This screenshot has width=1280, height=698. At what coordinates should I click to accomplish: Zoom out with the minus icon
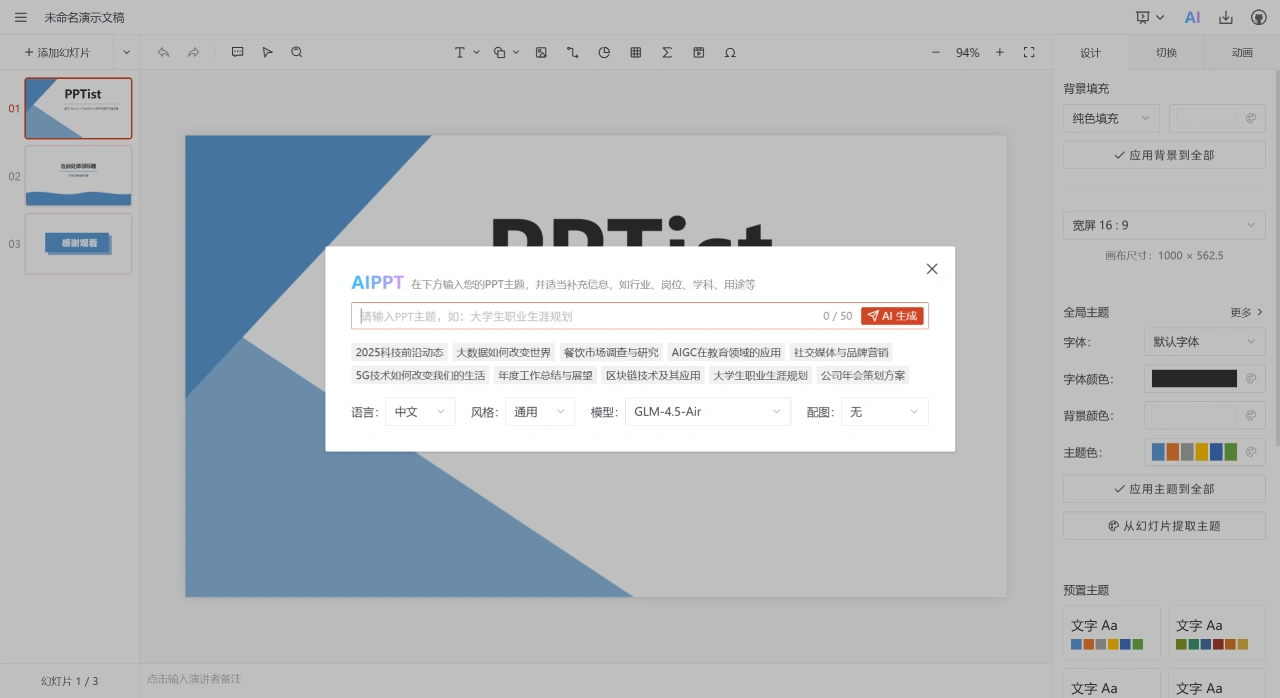(x=936, y=52)
